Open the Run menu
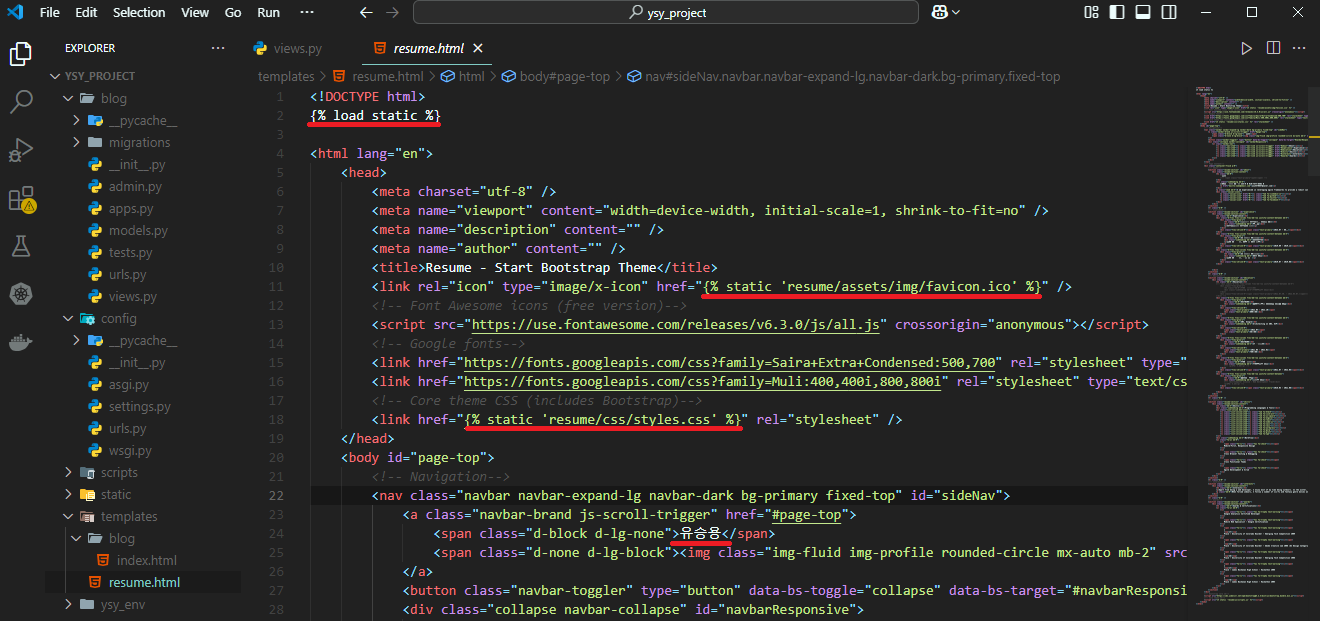Image resolution: width=1320 pixels, height=621 pixels. (x=268, y=12)
